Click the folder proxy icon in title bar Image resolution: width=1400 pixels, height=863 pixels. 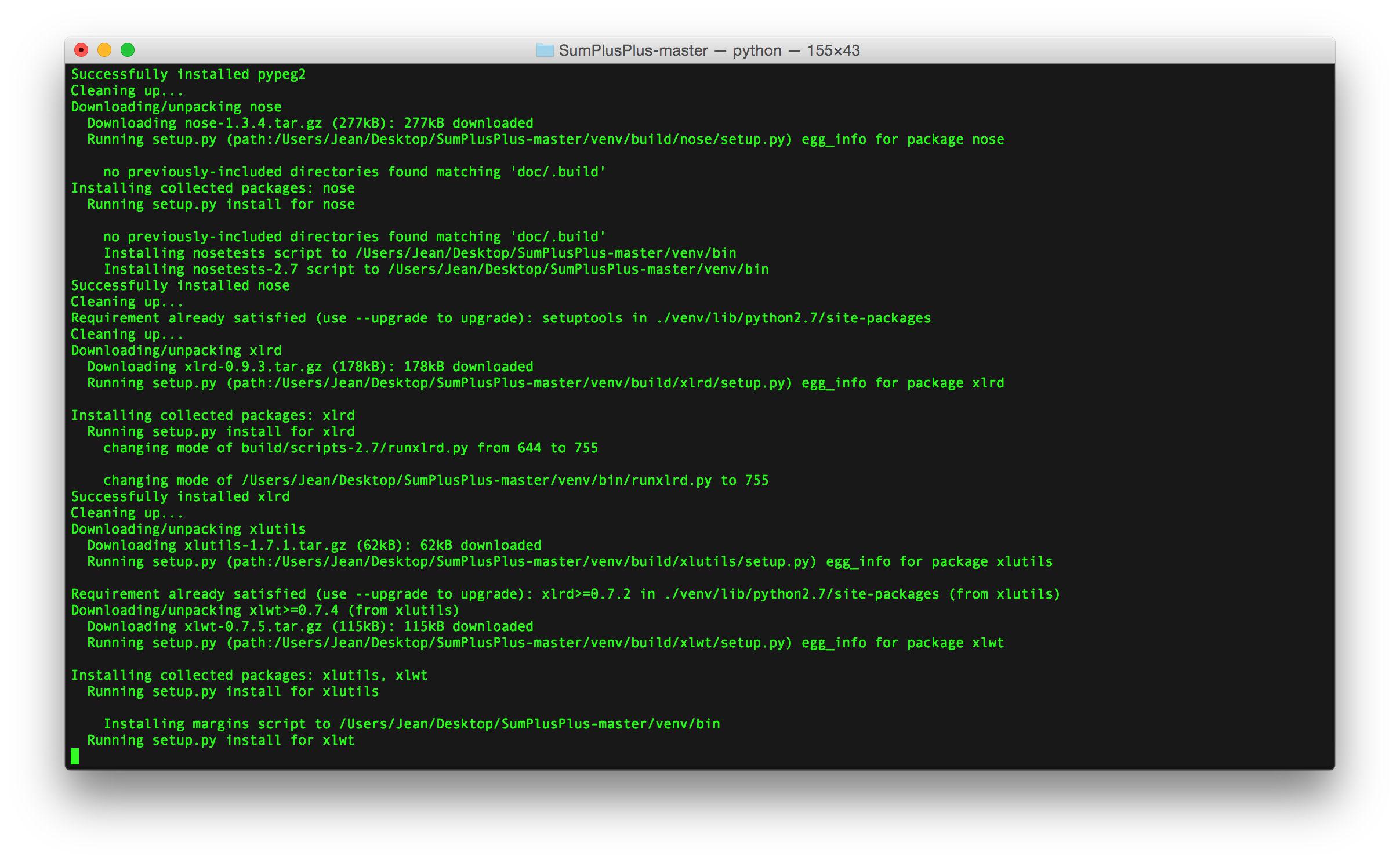click(x=544, y=50)
